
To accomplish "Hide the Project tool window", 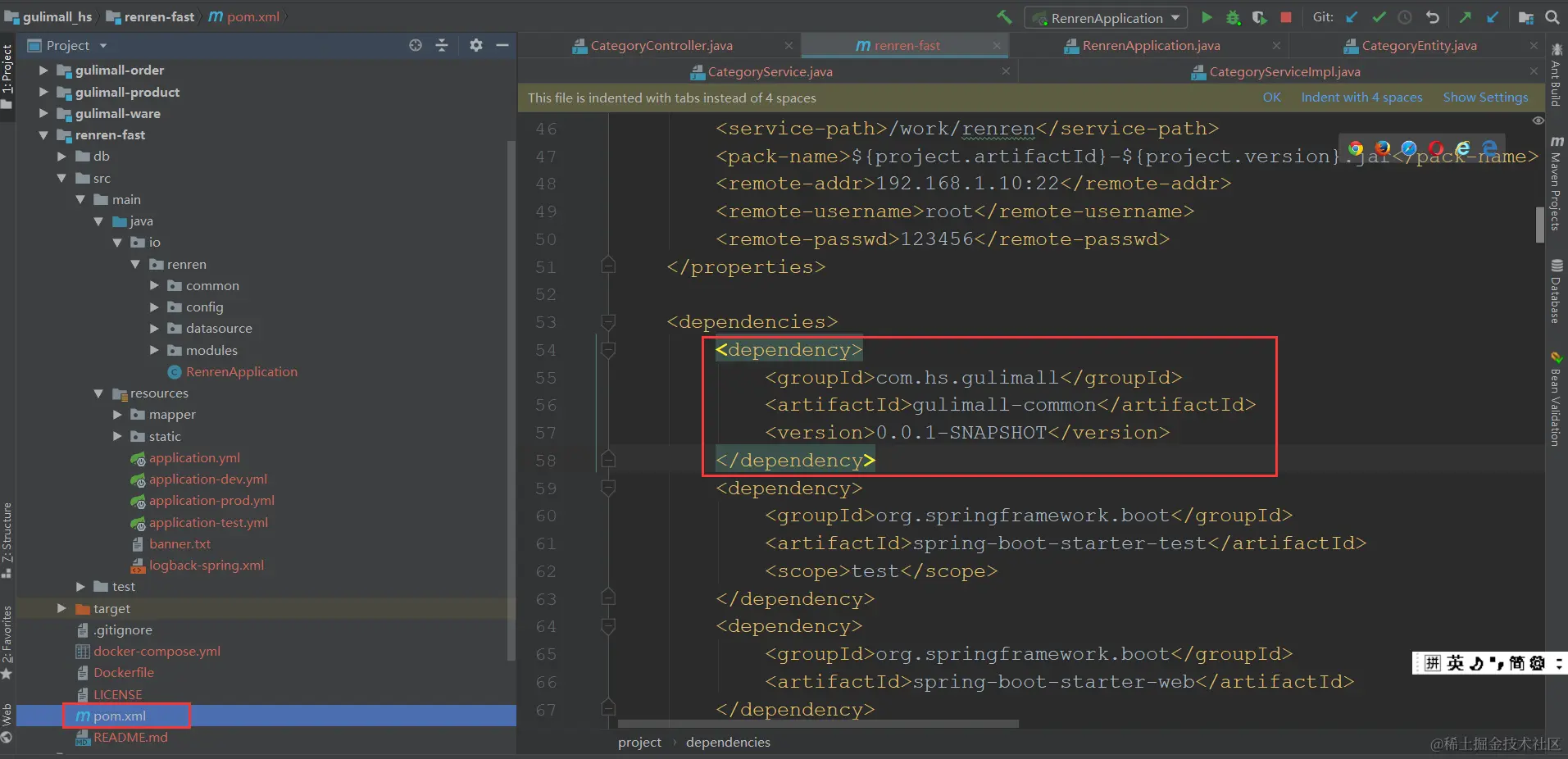I will (502, 45).
